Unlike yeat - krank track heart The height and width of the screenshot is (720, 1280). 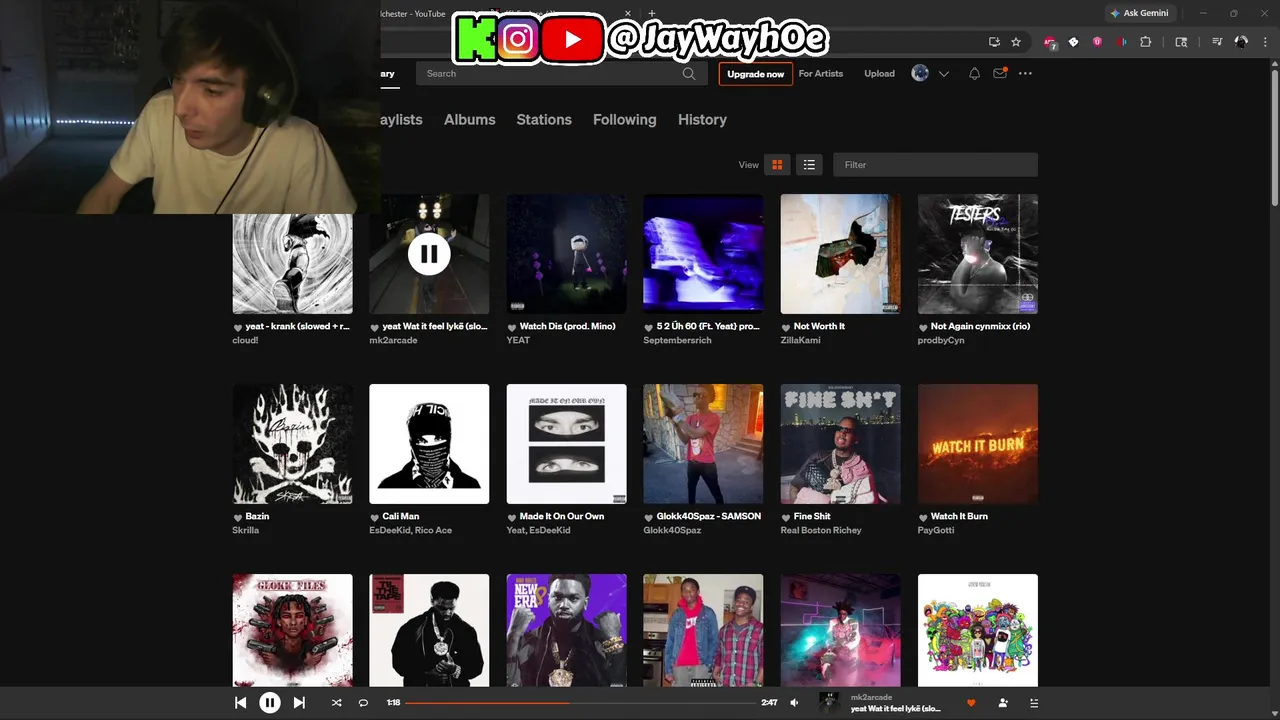(238, 327)
